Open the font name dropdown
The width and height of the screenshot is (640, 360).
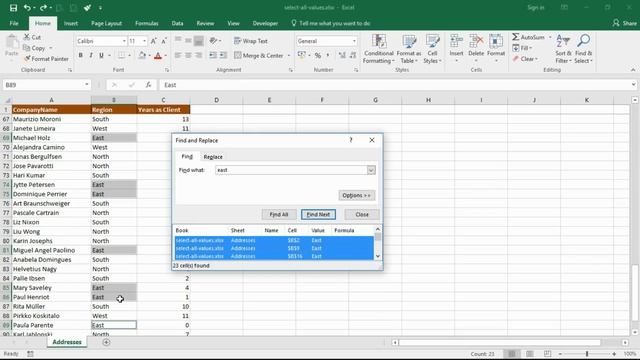coord(124,41)
